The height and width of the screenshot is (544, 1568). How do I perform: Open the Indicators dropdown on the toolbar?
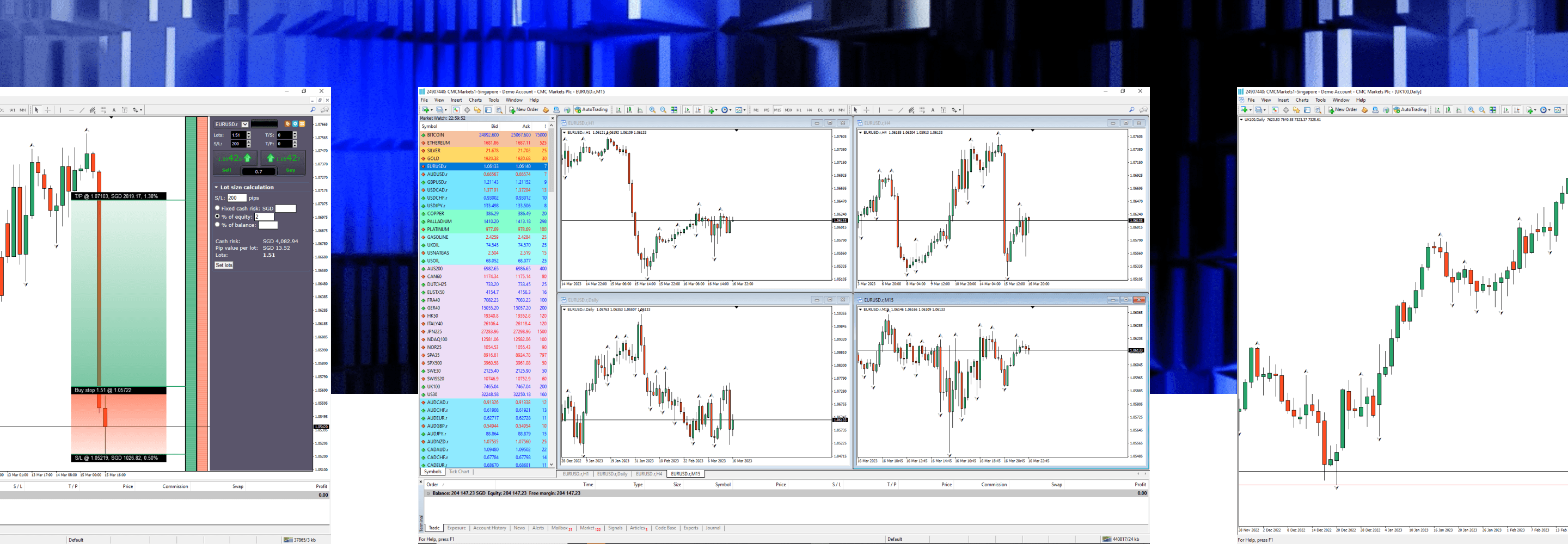[716, 110]
